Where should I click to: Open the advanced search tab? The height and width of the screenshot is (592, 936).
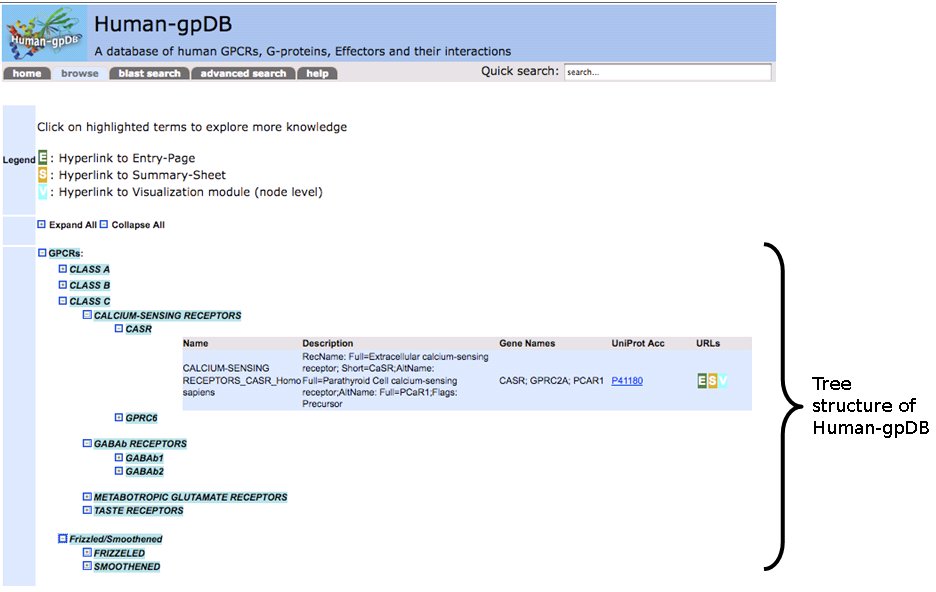243,73
